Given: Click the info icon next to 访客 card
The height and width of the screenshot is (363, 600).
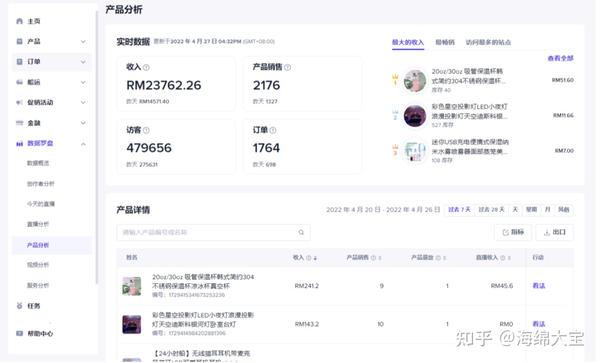Looking at the screenshot, I should 146,130.
